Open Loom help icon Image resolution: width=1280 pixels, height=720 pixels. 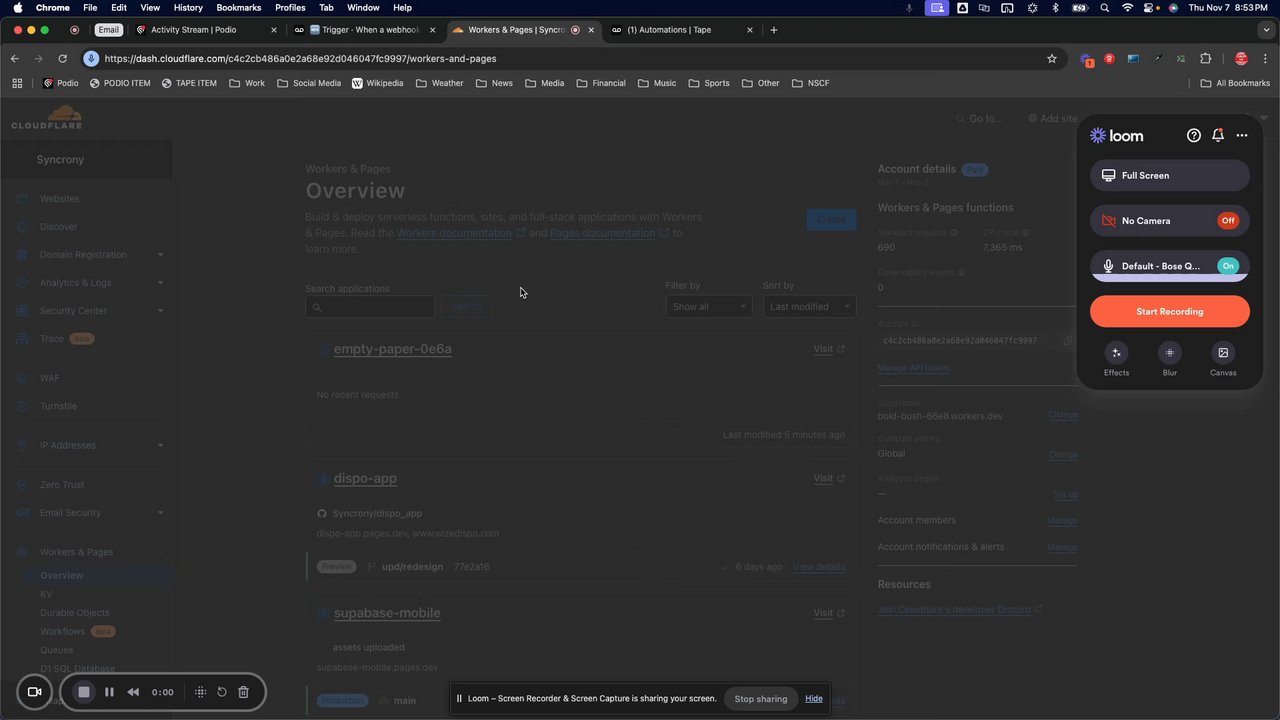1193,135
